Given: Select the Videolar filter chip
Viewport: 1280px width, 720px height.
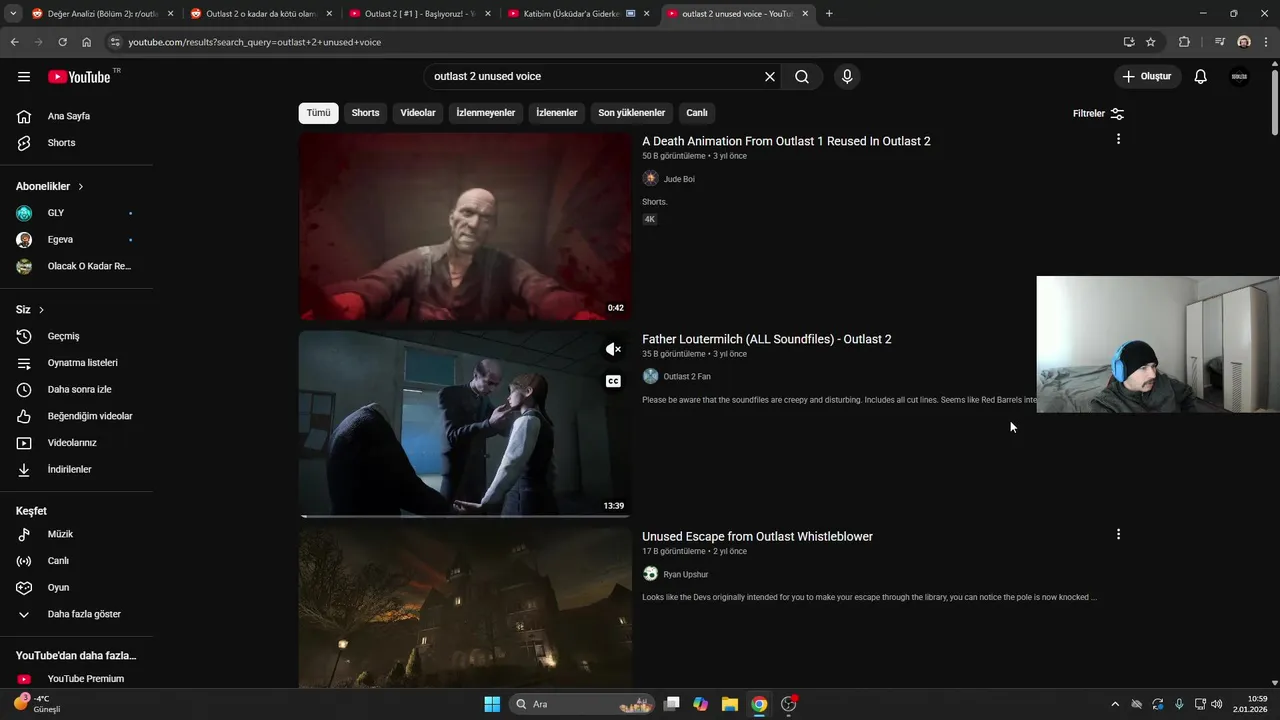Looking at the screenshot, I should pos(418,113).
